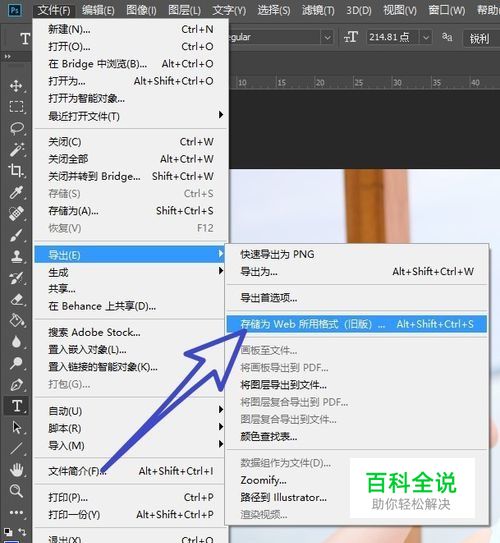Select the Path Selection tool

tap(16, 427)
